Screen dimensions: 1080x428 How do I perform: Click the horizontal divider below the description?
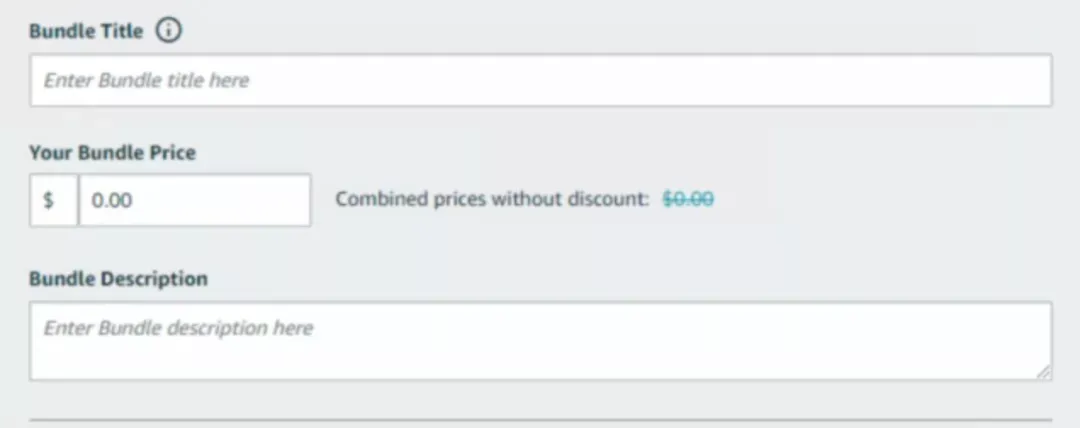point(541,419)
